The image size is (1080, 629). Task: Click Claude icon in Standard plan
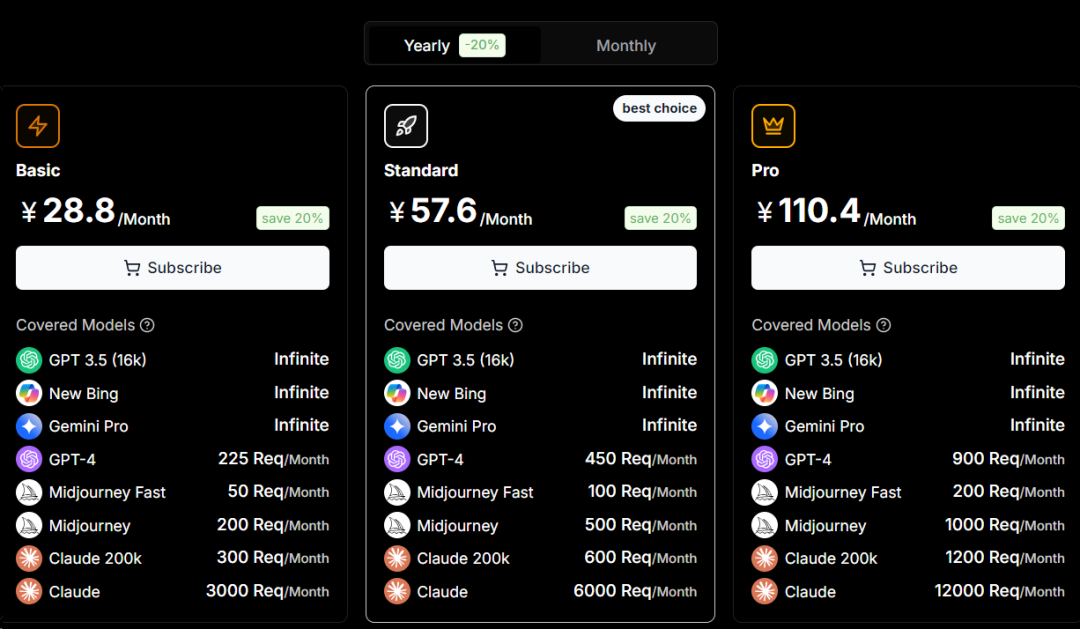coord(397,592)
